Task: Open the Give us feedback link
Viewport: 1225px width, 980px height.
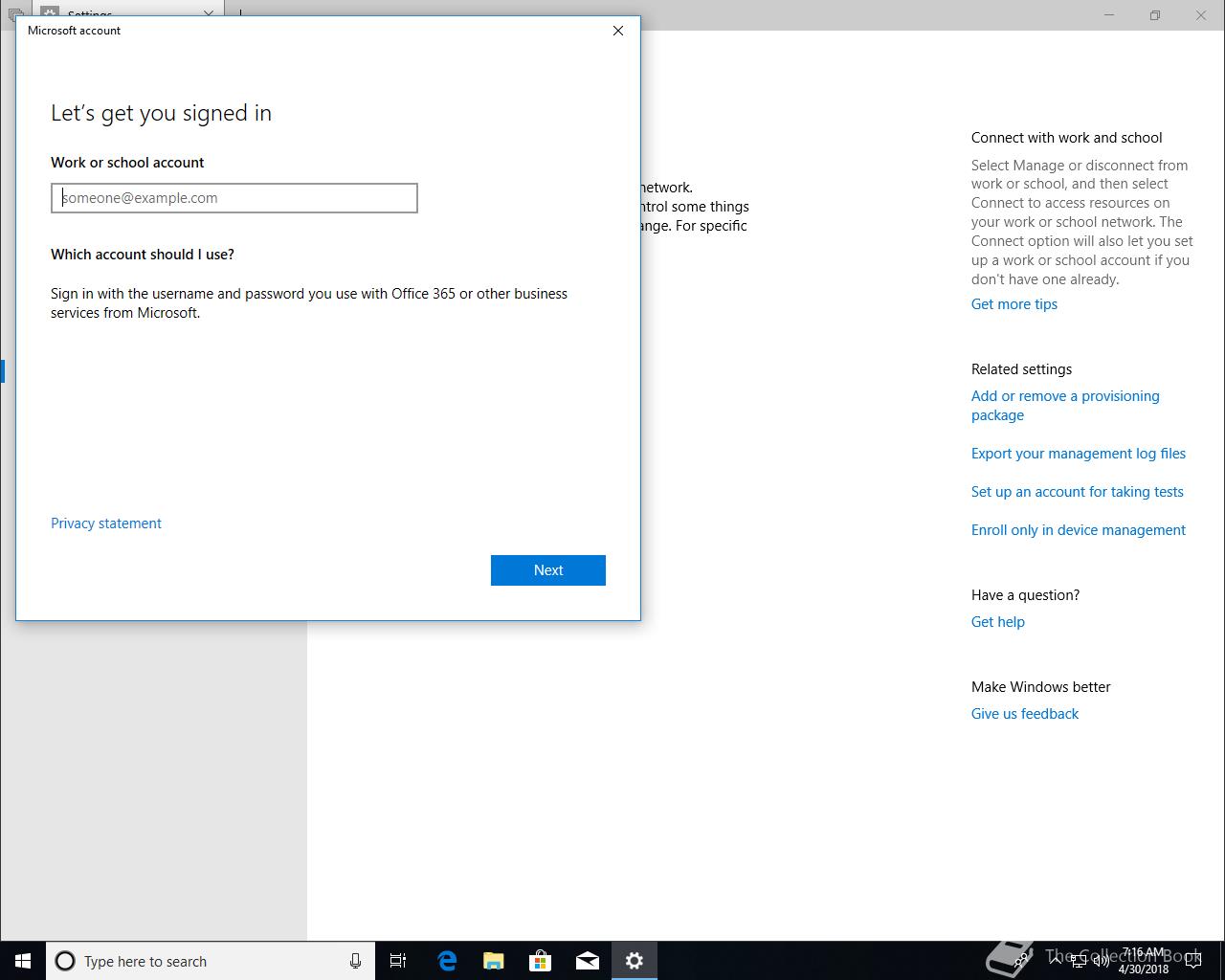Action: pos(1025,714)
